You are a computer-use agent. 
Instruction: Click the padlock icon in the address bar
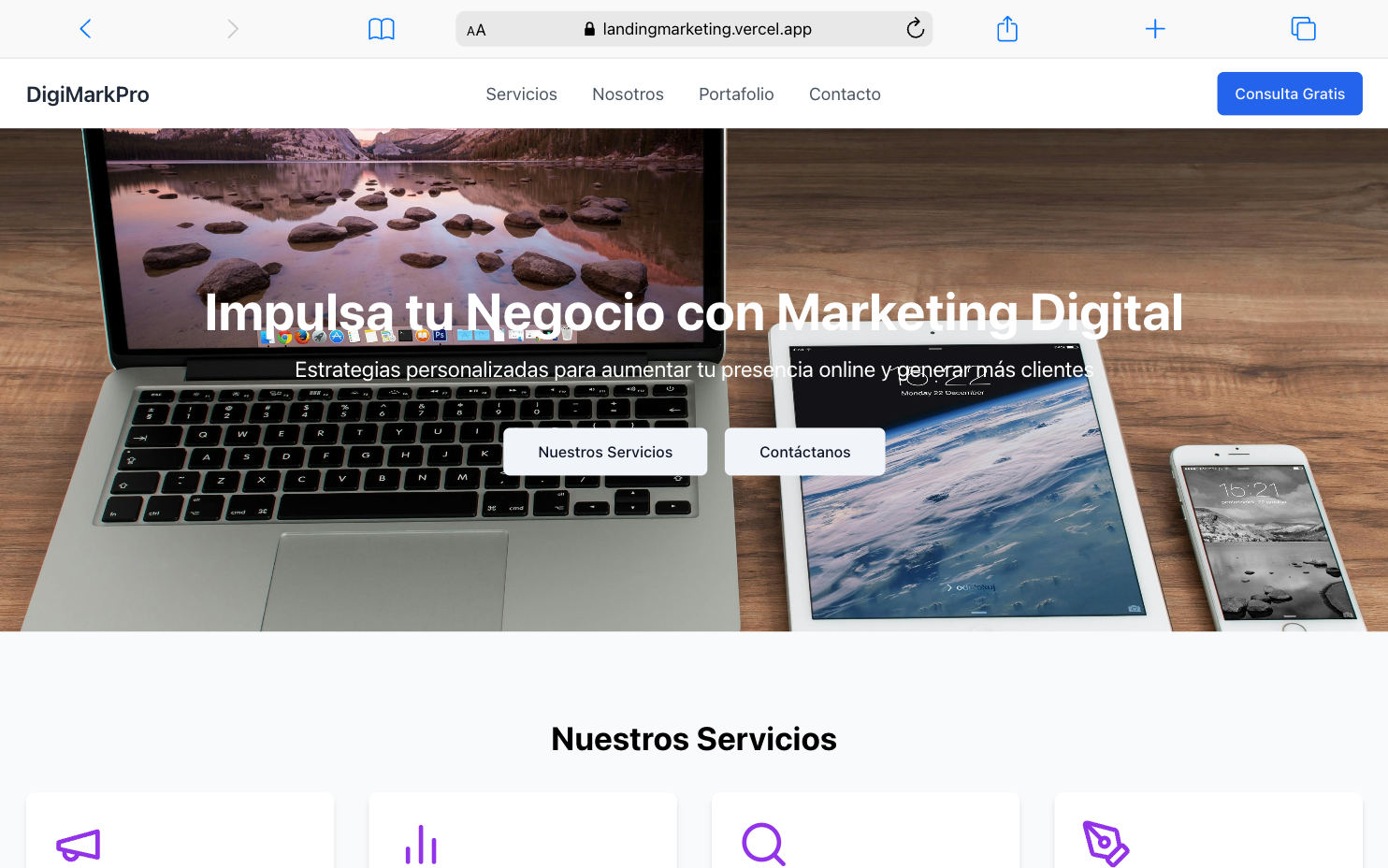pos(589,29)
